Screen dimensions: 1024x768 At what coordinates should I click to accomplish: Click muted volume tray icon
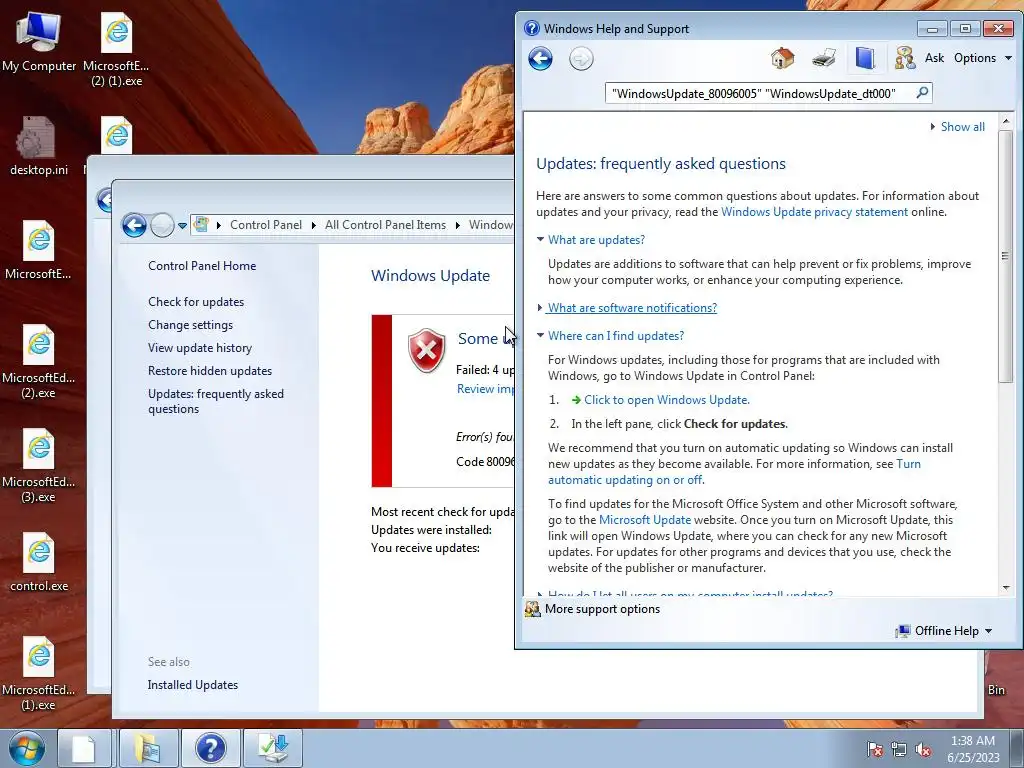(923, 749)
